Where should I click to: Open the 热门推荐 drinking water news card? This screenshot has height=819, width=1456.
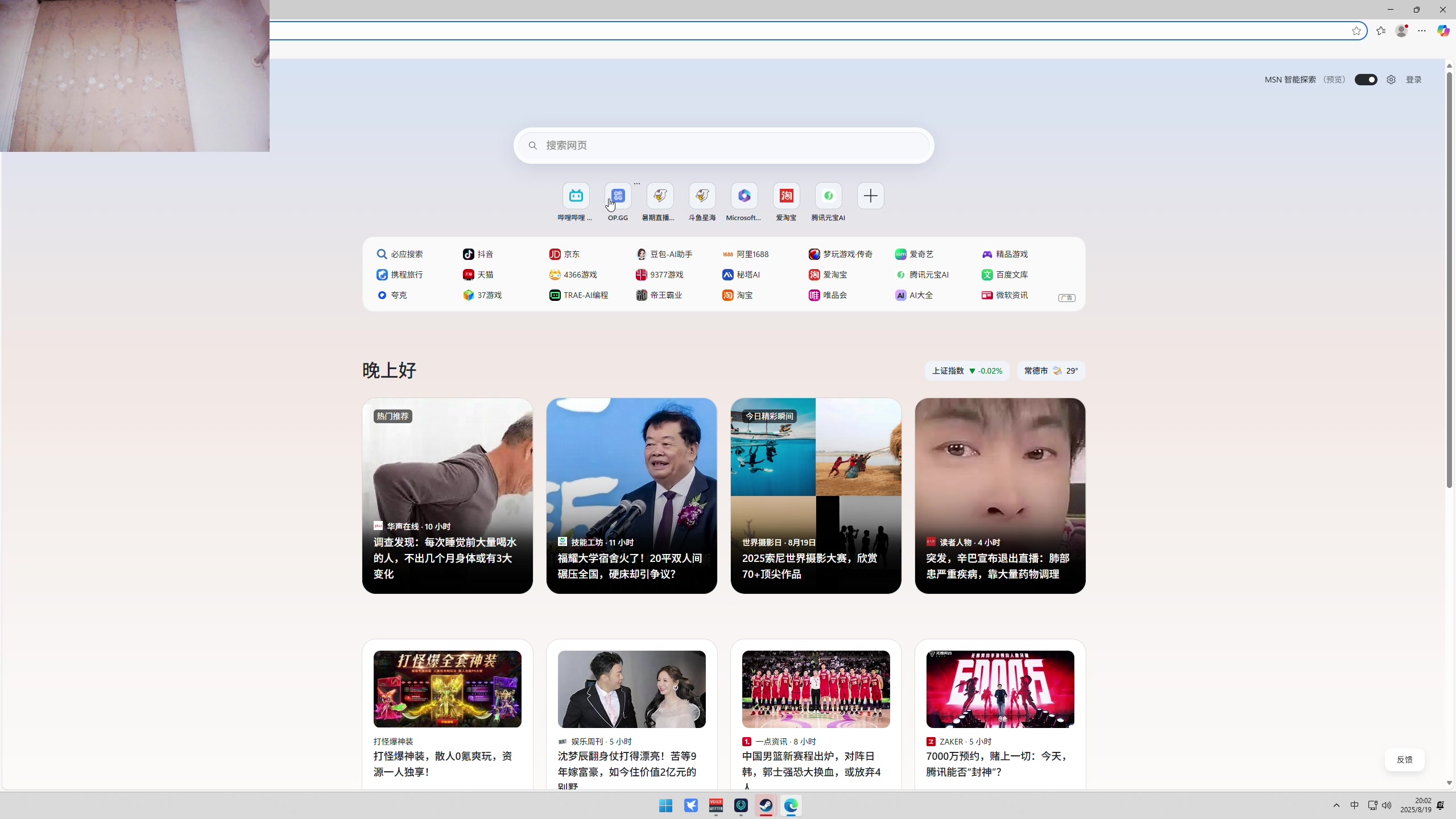tap(447, 496)
